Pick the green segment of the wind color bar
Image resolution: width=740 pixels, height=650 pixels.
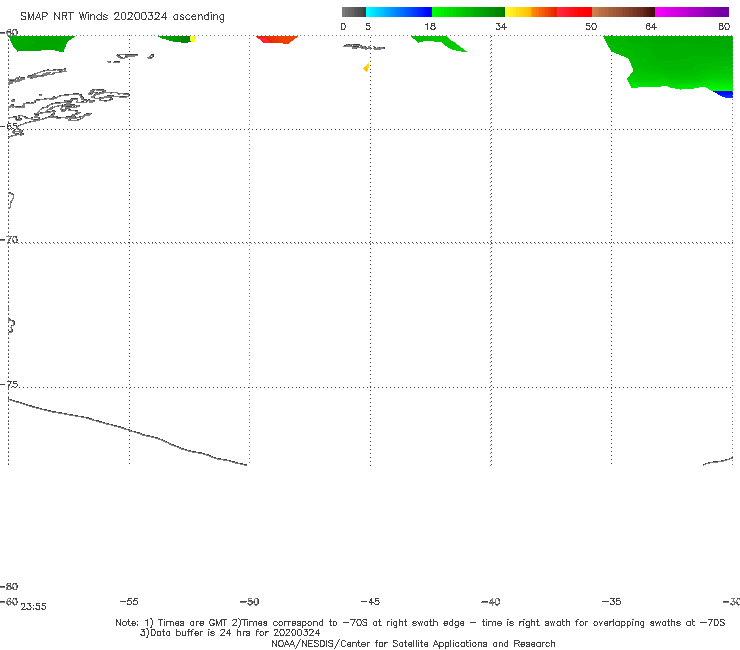point(468,12)
